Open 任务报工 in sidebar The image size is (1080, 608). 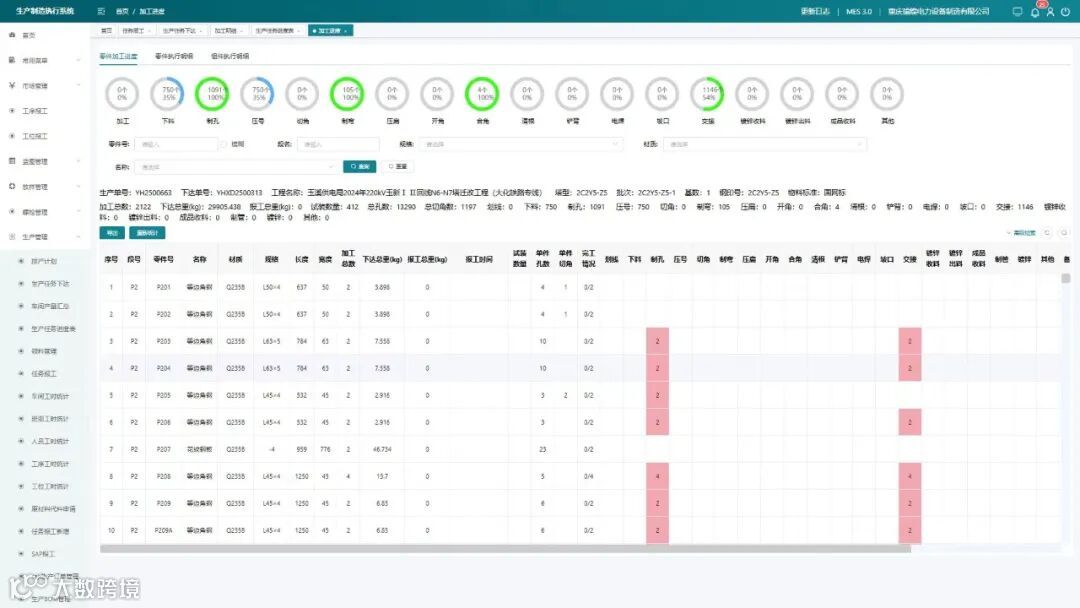click(44, 374)
